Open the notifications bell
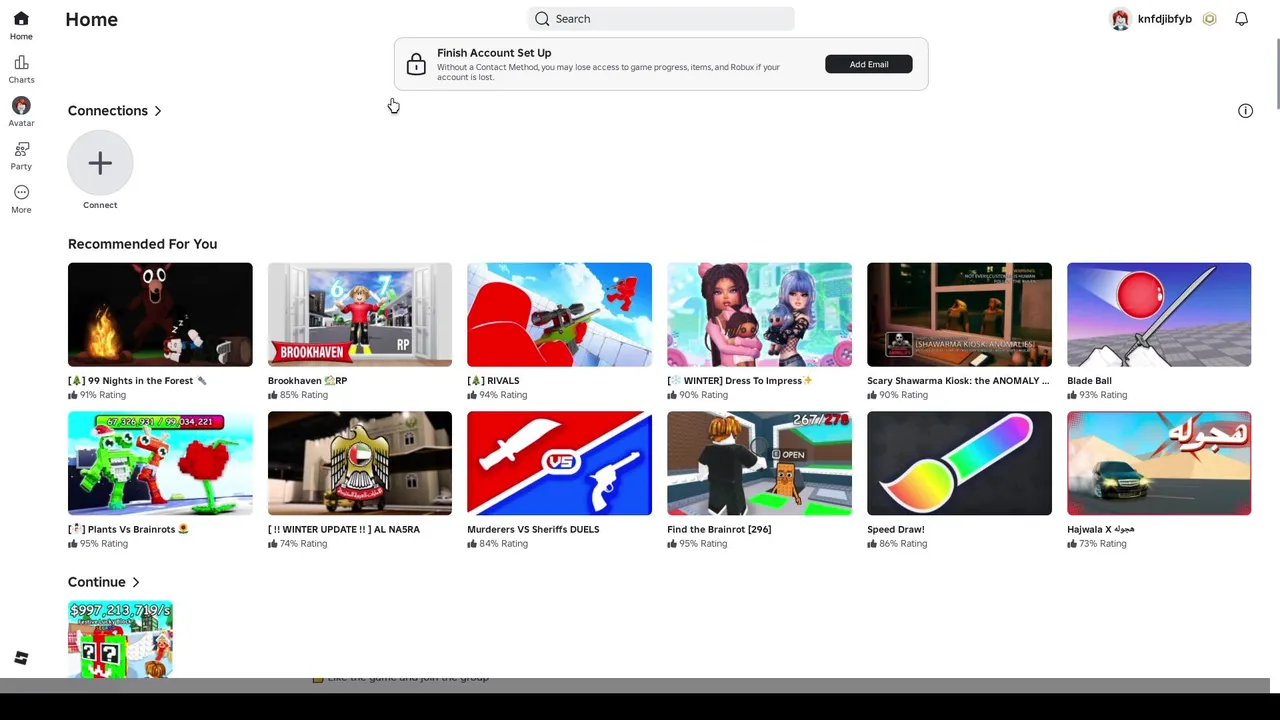This screenshot has width=1280, height=720. (x=1241, y=19)
